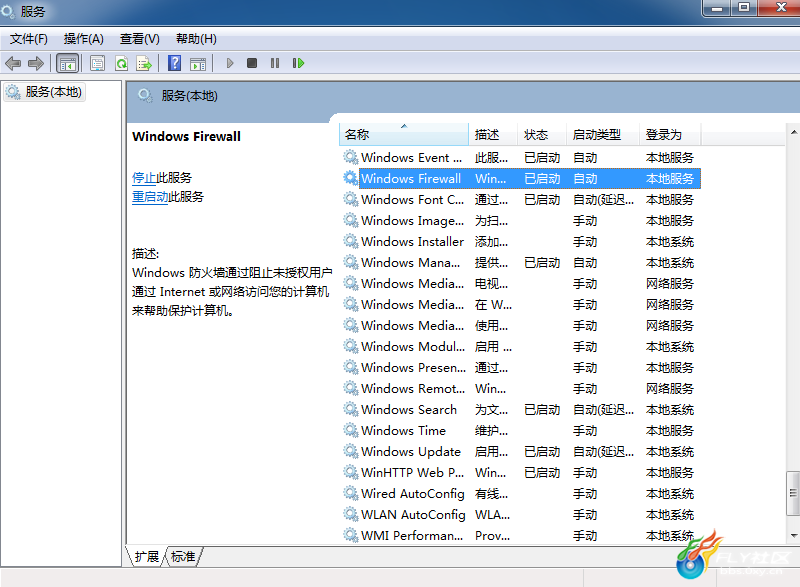Select the Windows Search service name
The height and width of the screenshot is (587, 800).
(x=409, y=410)
